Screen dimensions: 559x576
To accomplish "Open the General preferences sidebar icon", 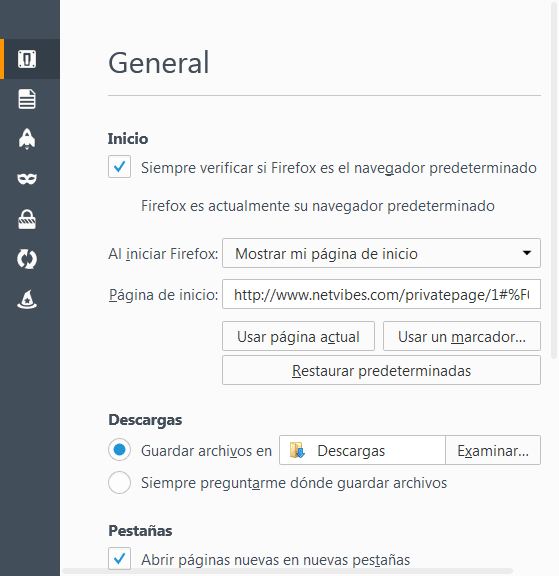I will coord(27,59).
